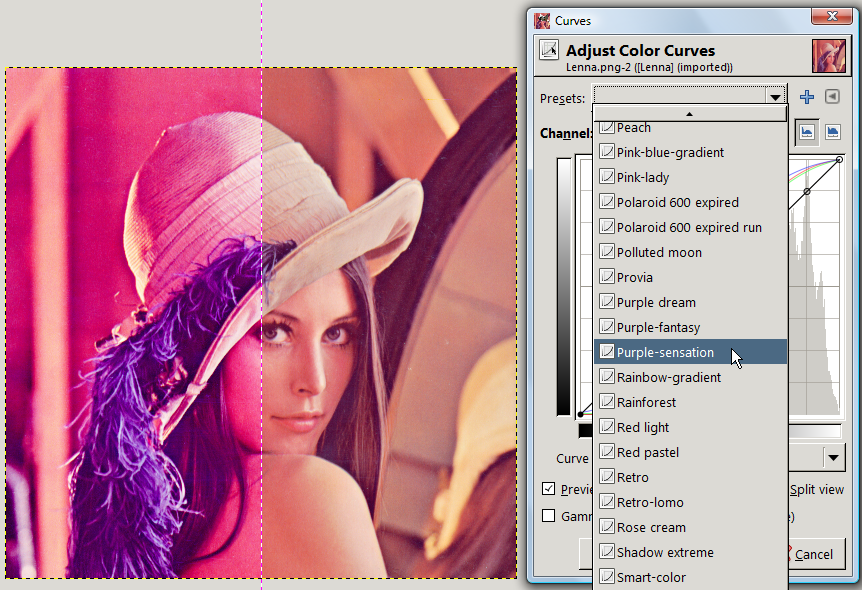Click the Cancel button
The image size is (862, 590).
point(814,554)
